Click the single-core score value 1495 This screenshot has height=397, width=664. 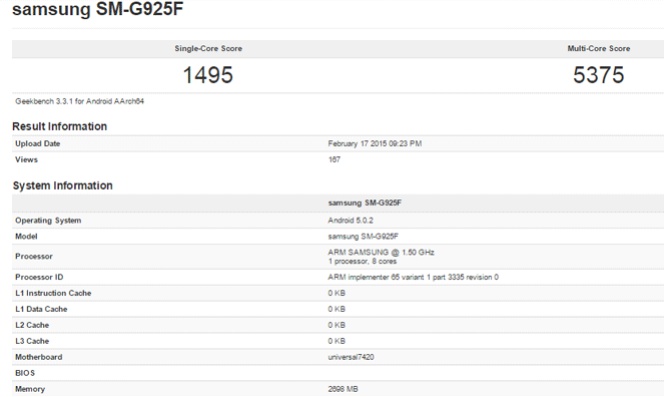point(208,75)
